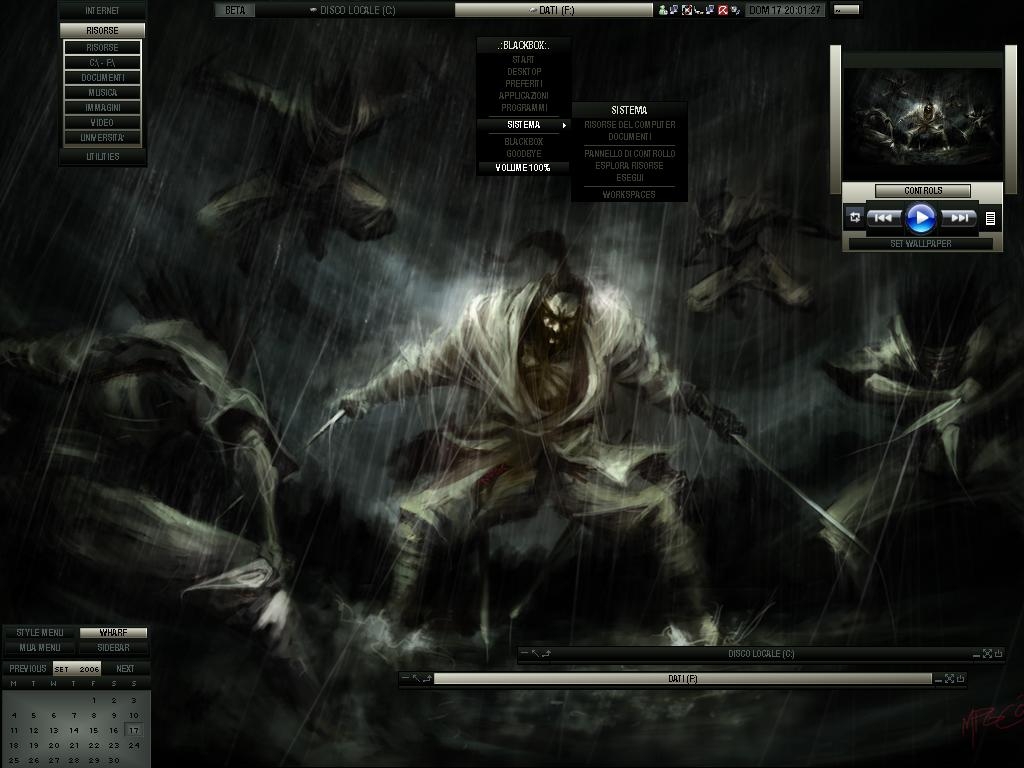The image size is (1024, 768).
Task: Open the Video sidebar button
Action: 103,123
